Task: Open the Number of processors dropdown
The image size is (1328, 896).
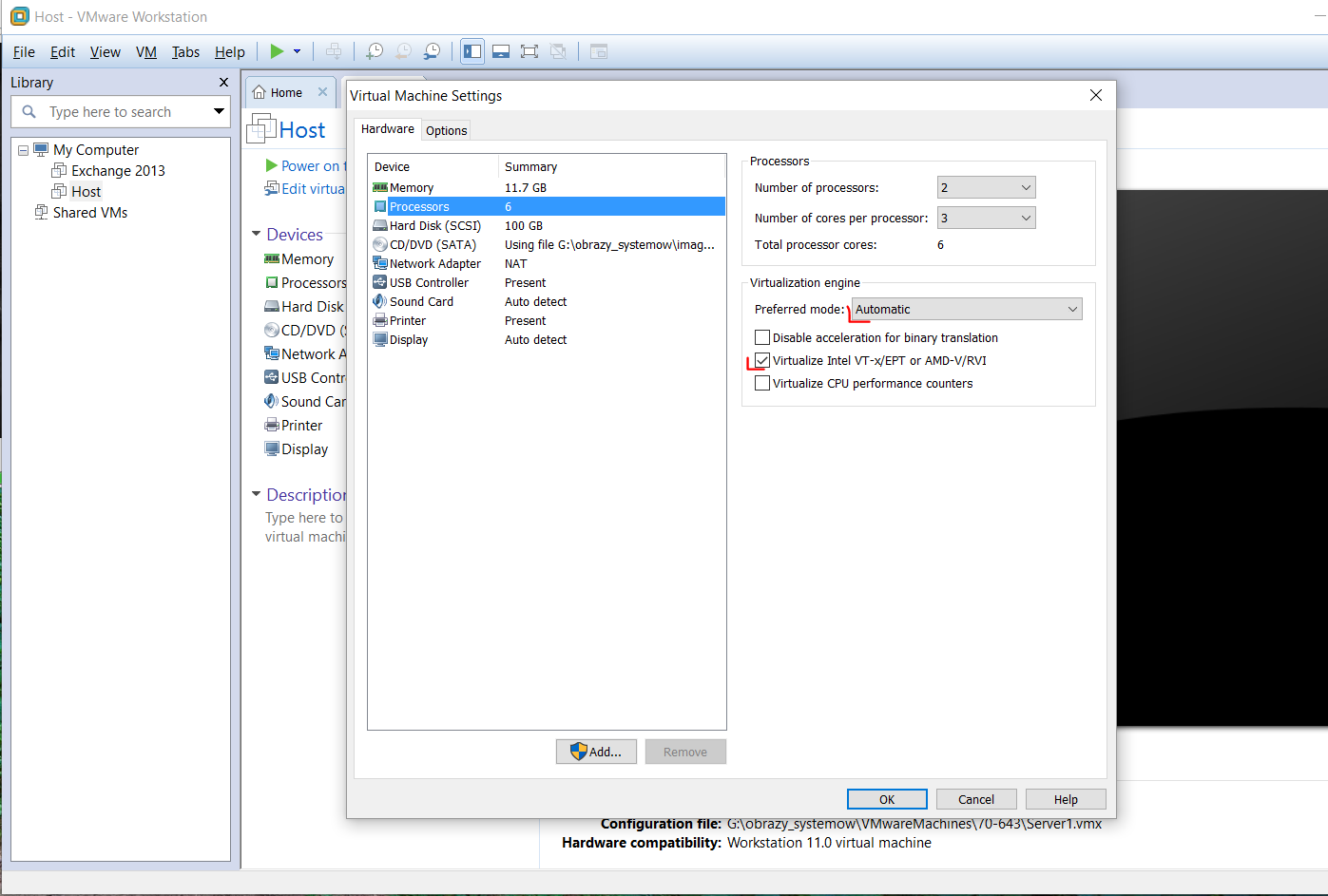Action: click(x=986, y=188)
